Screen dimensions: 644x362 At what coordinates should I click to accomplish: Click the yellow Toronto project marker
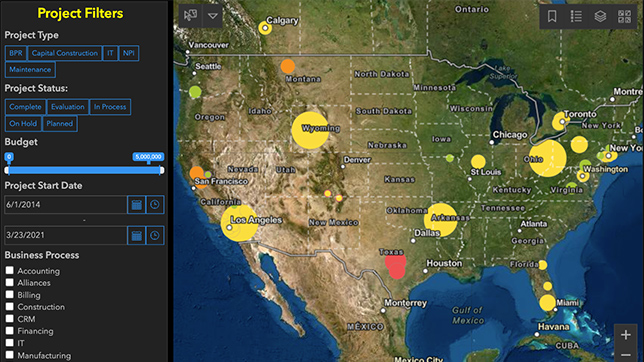pyautogui.click(x=561, y=122)
